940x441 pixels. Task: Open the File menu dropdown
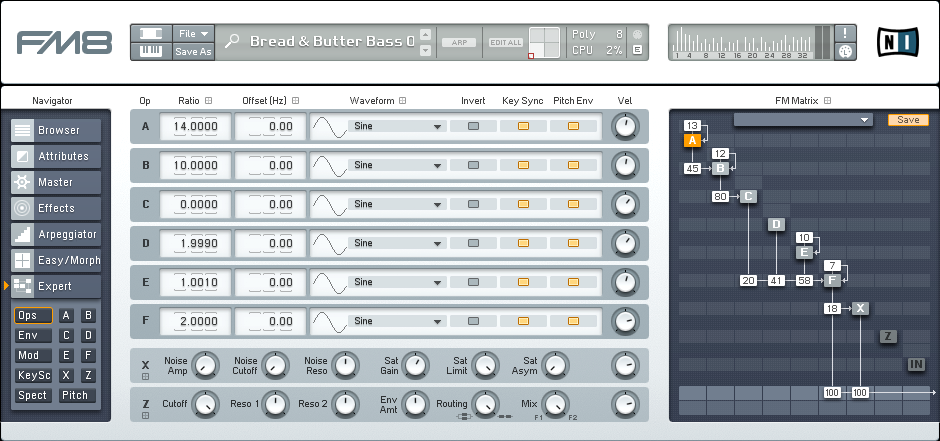[x=193, y=33]
